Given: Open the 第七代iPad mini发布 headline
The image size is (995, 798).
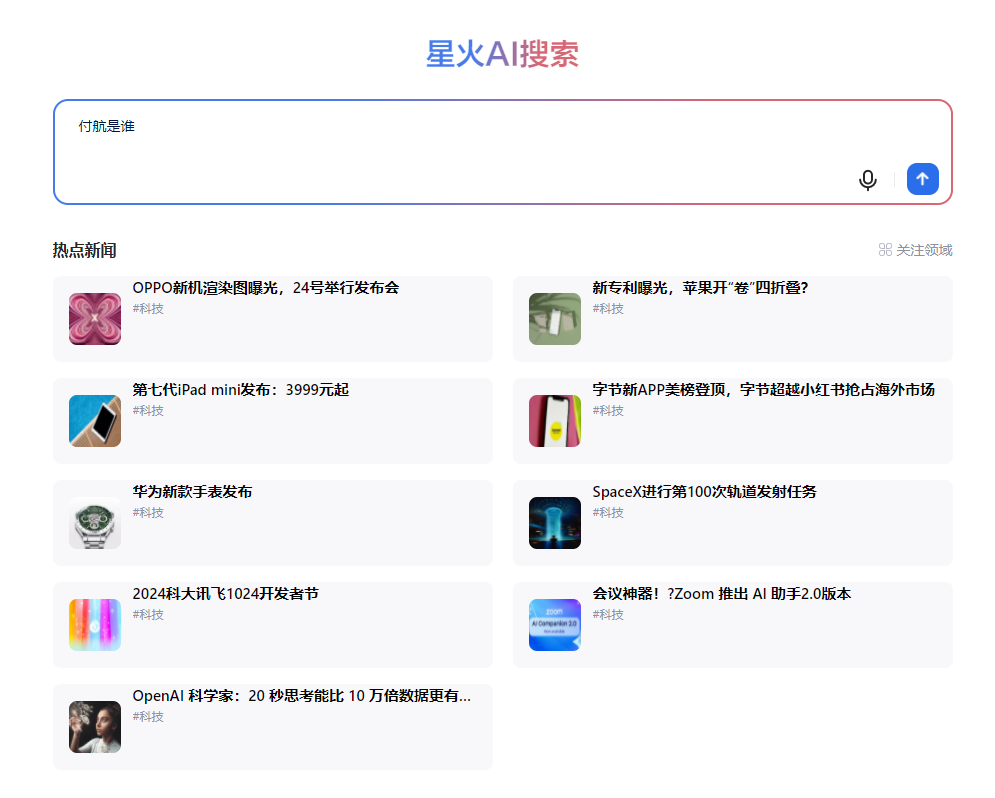Looking at the screenshot, I should click(241, 389).
